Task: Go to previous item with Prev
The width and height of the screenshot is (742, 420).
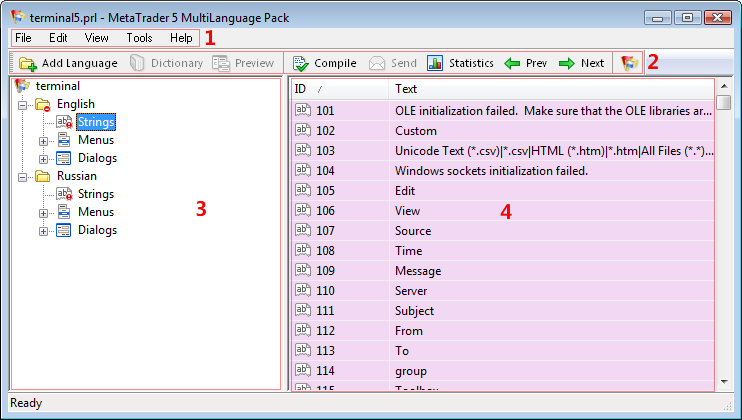Action: click(x=525, y=63)
